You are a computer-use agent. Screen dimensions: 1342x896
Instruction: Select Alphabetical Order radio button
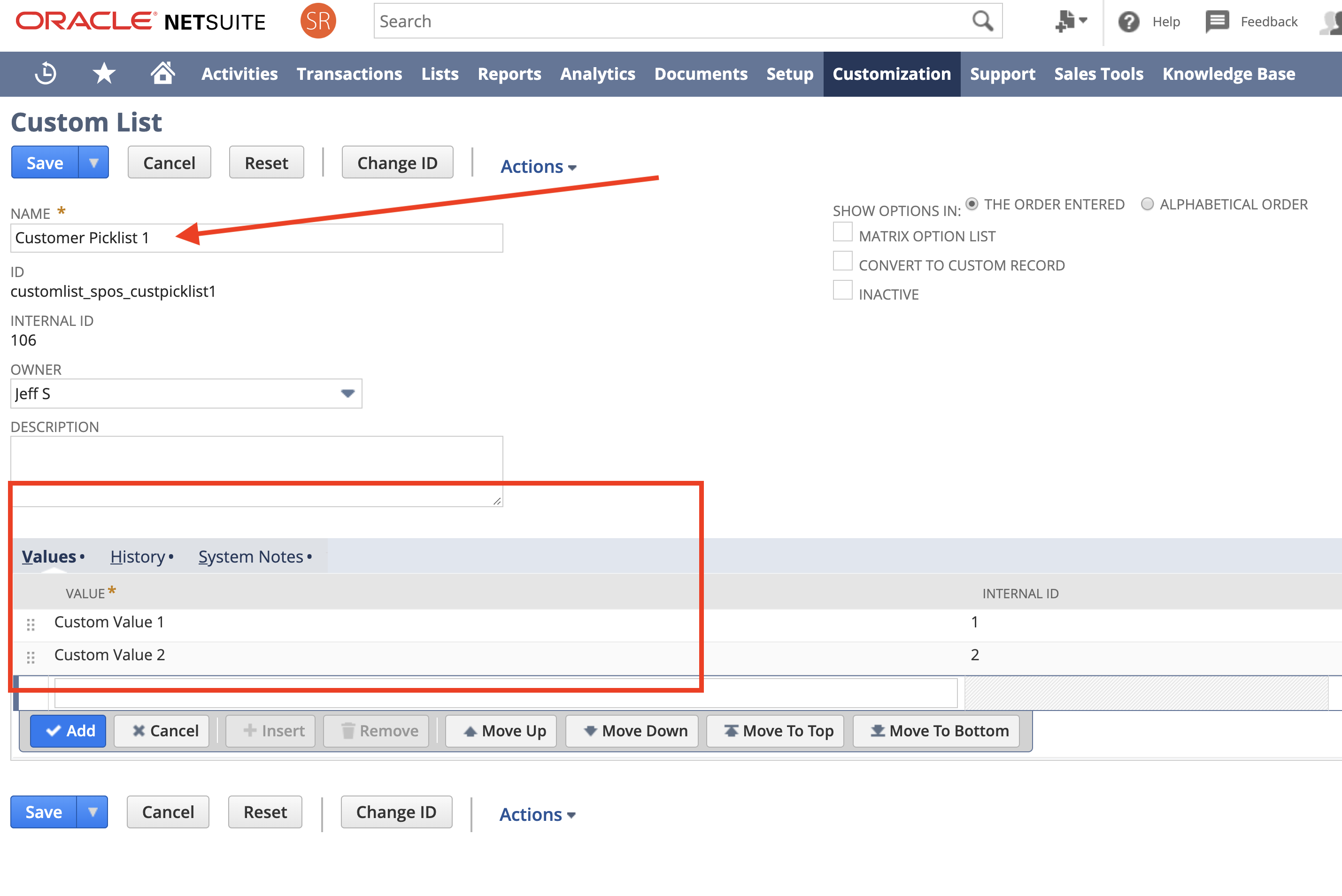click(1147, 204)
